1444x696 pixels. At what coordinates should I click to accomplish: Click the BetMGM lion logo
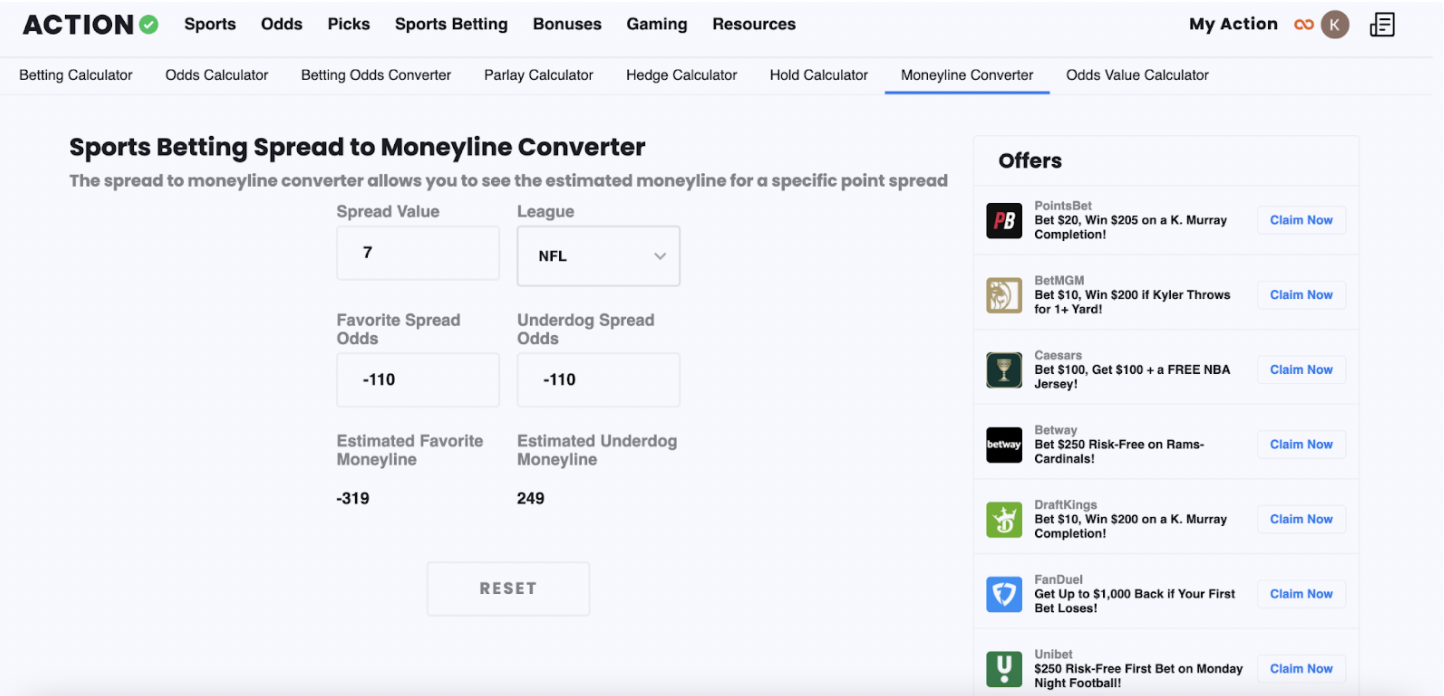click(1004, 295)
